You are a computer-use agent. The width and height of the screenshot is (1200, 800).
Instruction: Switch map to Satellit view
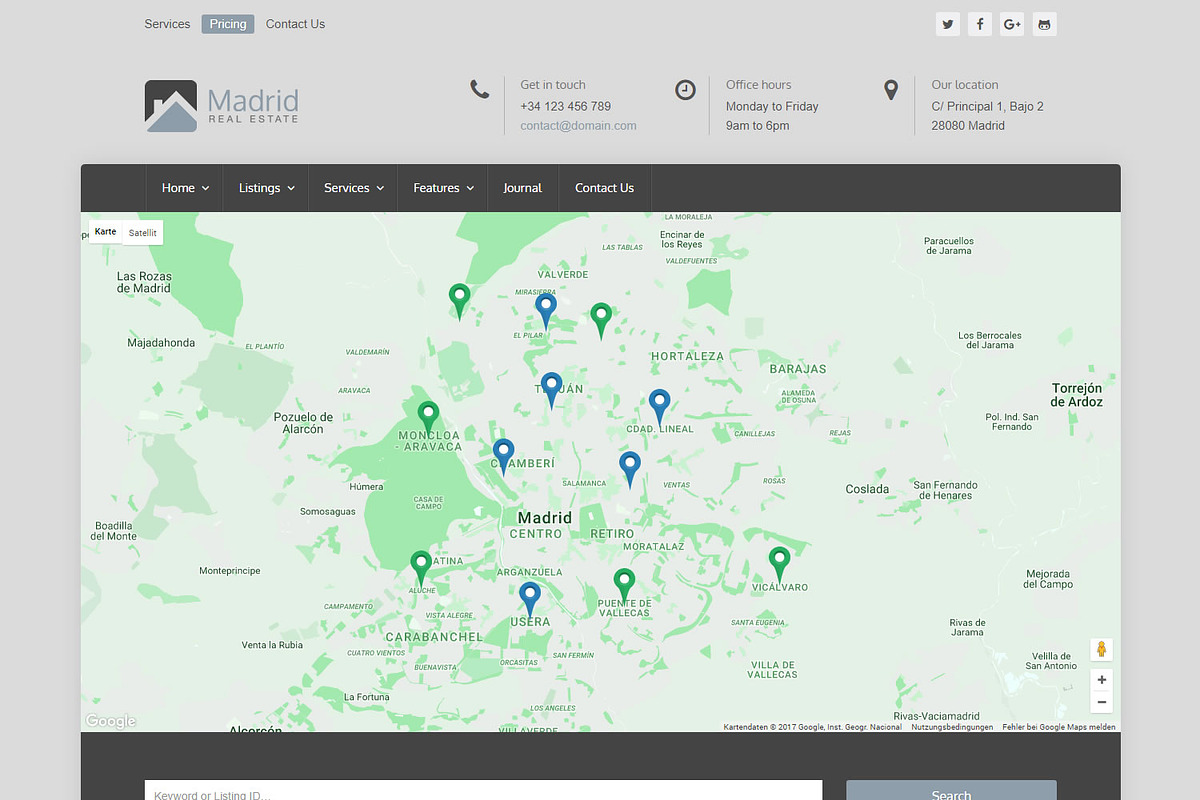point(142,232)
